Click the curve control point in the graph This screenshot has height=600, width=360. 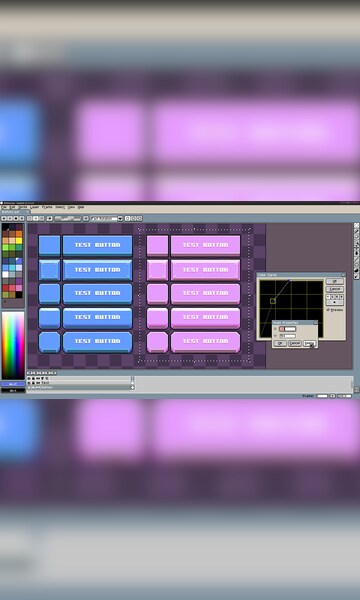click(273, 301)
